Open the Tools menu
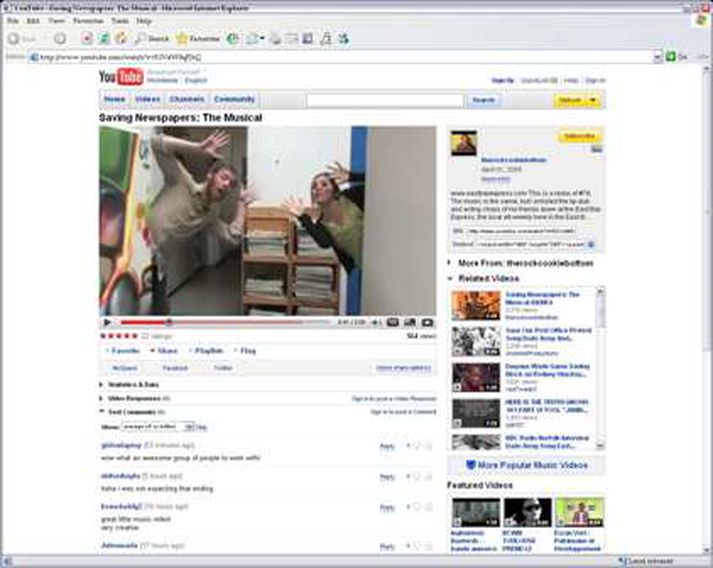713x568 pixels. tap(120, 21)
